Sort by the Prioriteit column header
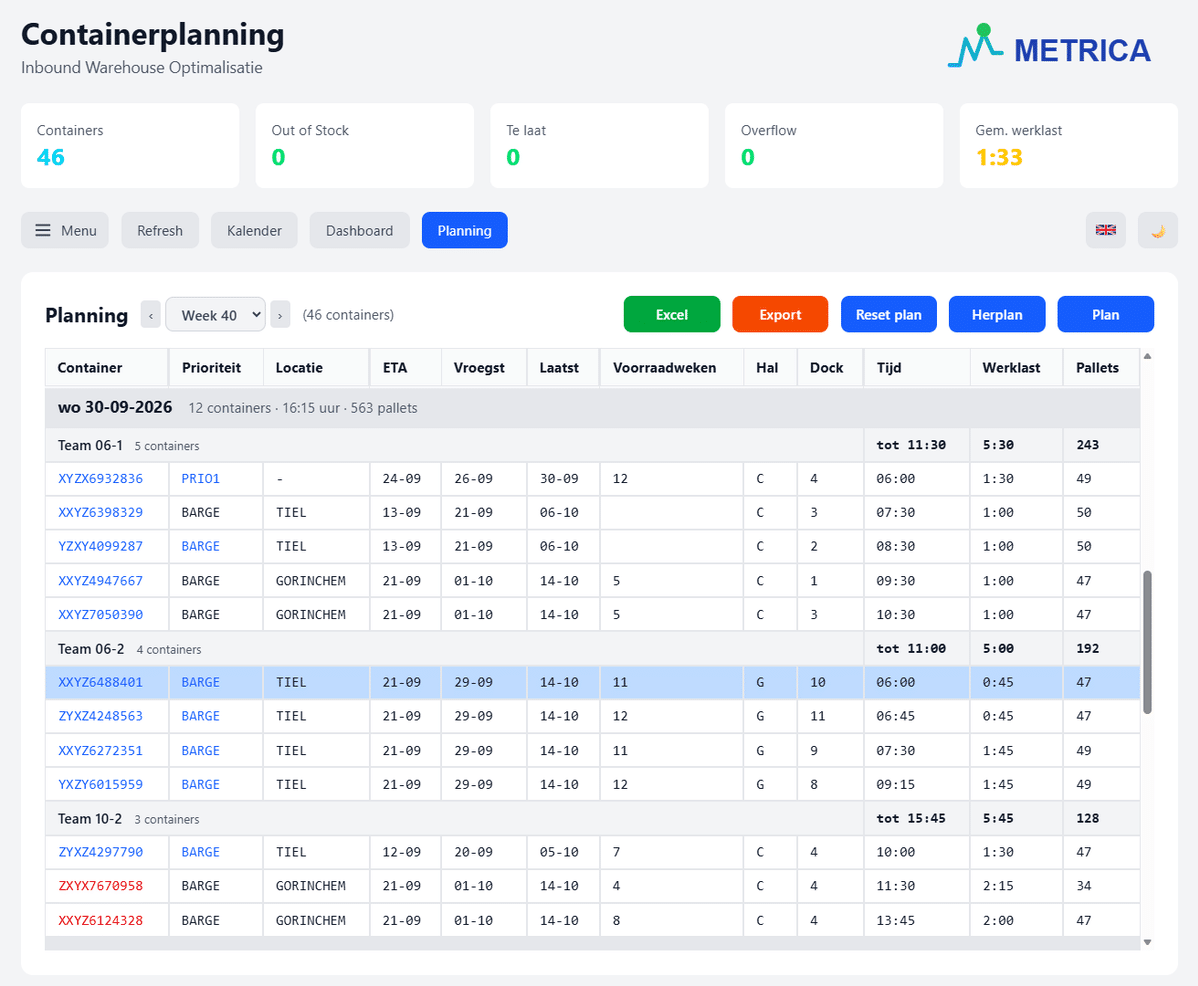1198x986 pixels. [216, 367]
